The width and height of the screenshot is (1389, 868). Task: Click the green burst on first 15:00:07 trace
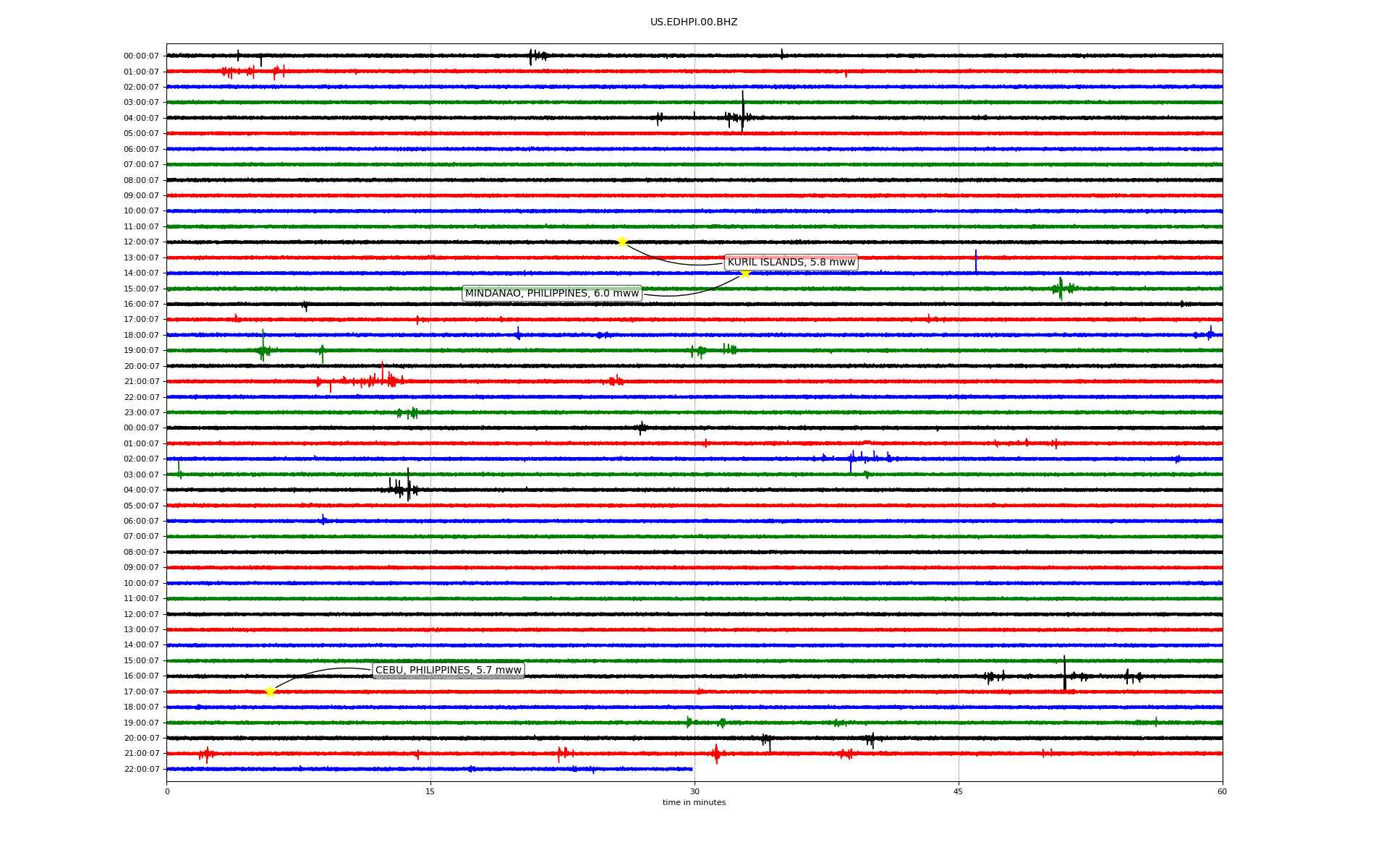1061,288
